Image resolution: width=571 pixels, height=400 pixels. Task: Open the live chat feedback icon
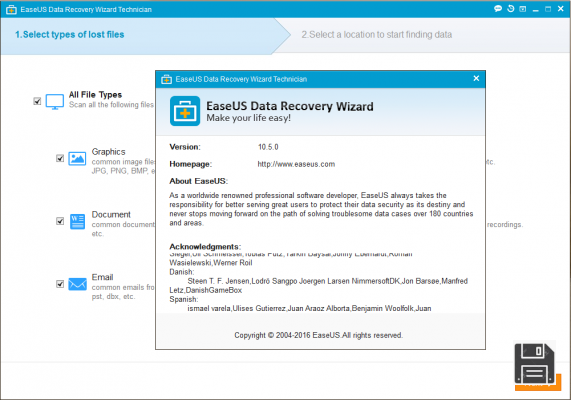(498, 9)
